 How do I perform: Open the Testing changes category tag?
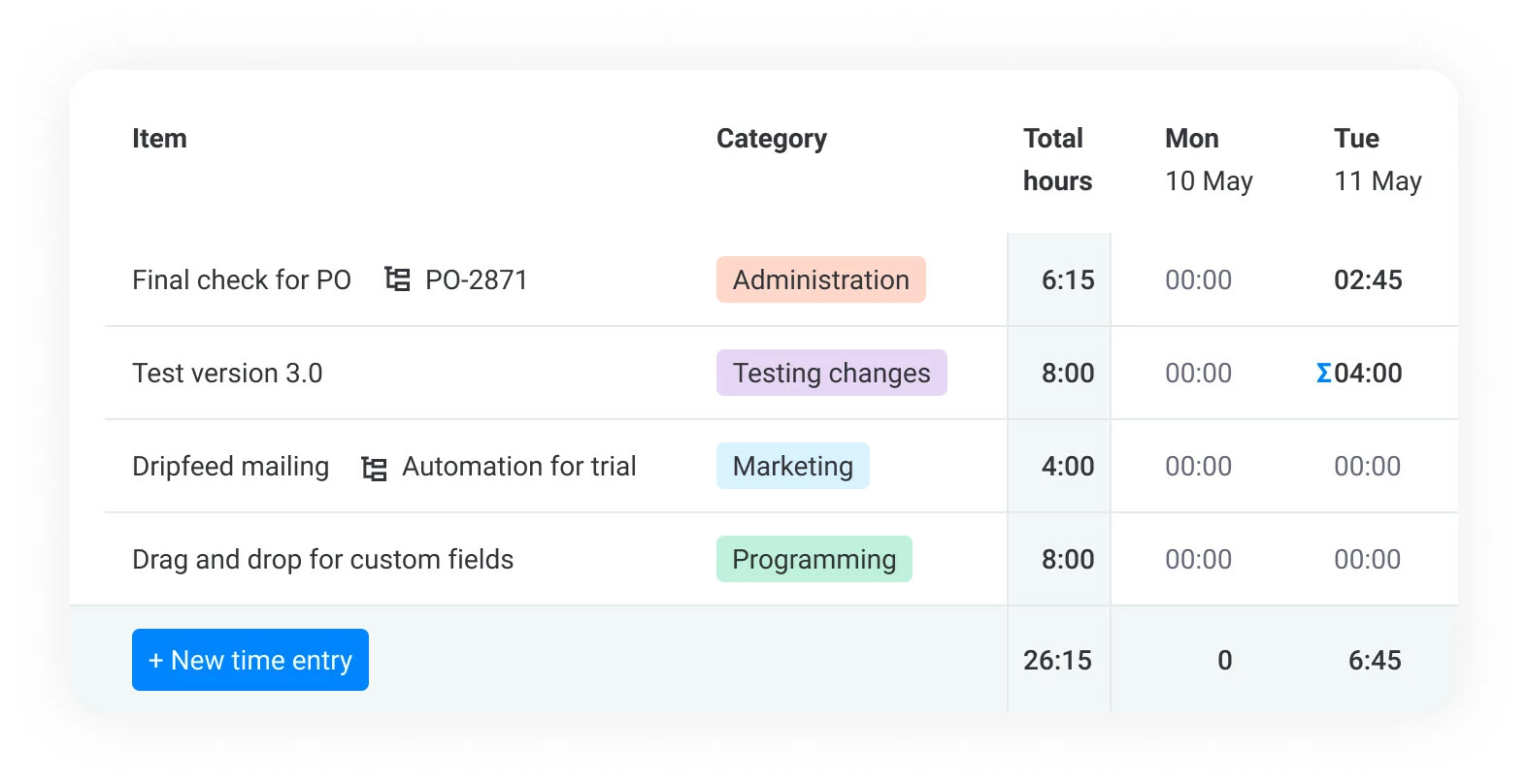[832, 373]
